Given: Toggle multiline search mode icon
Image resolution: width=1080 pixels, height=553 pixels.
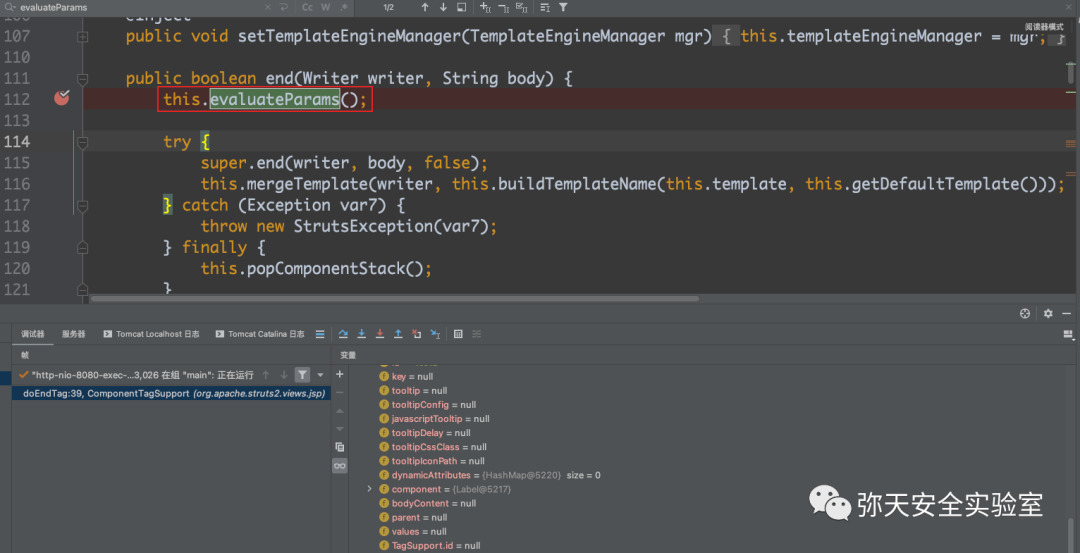Looking at the screenshot, I should [545, 7].
